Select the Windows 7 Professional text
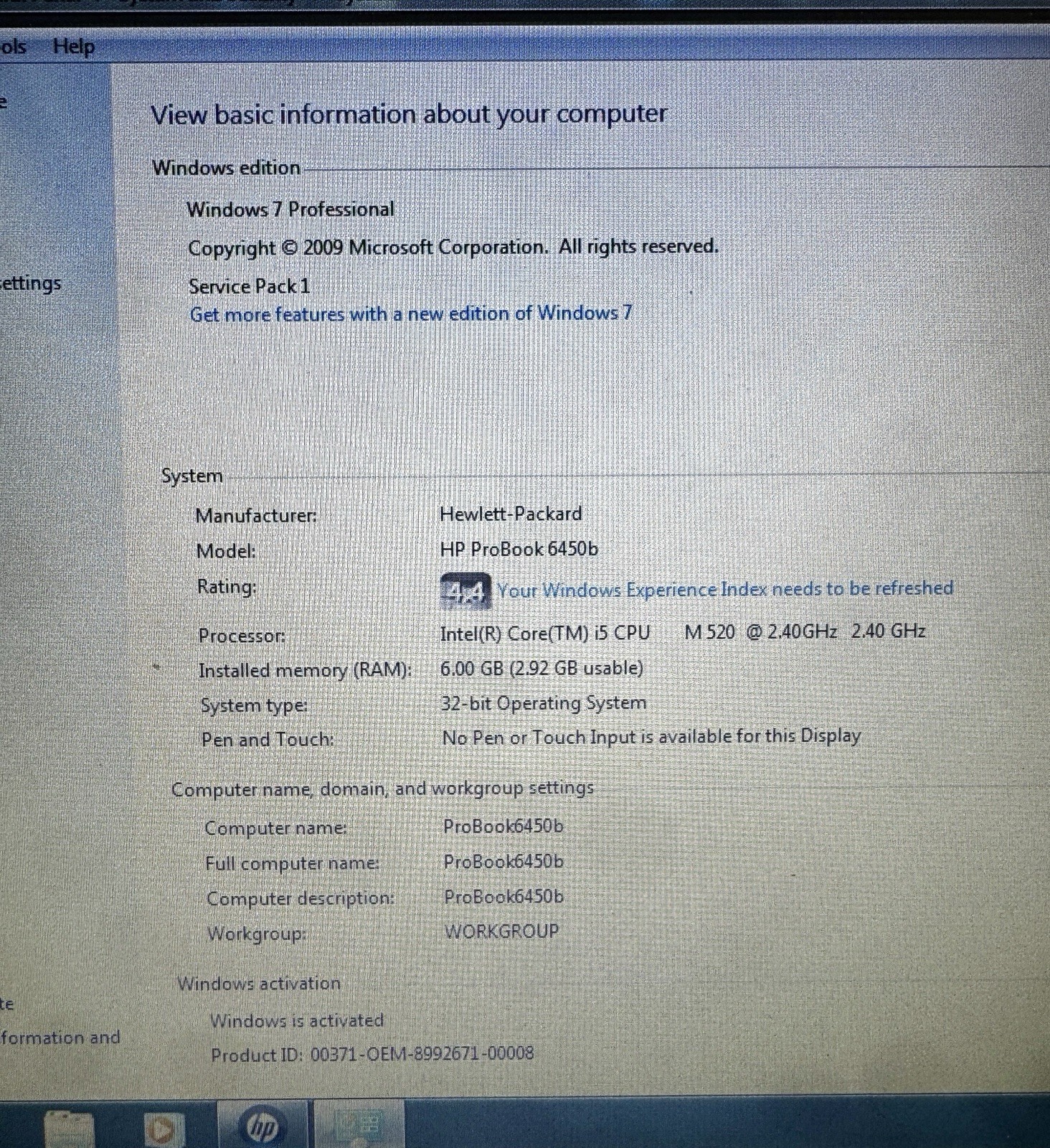Viewport: 1050px width, 1148px height. [290, 210]
